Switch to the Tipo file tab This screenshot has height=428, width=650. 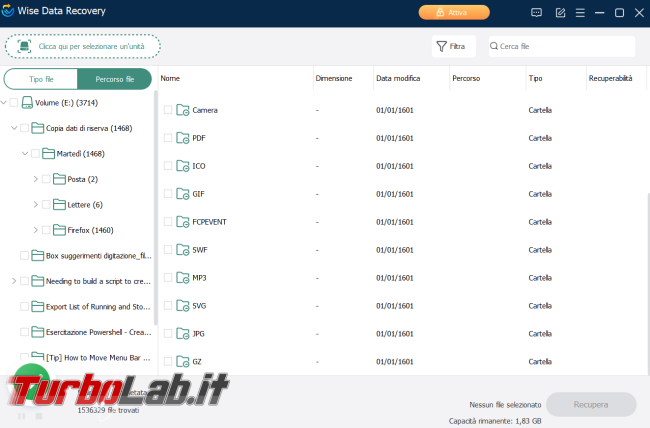(x=41, y=79)
